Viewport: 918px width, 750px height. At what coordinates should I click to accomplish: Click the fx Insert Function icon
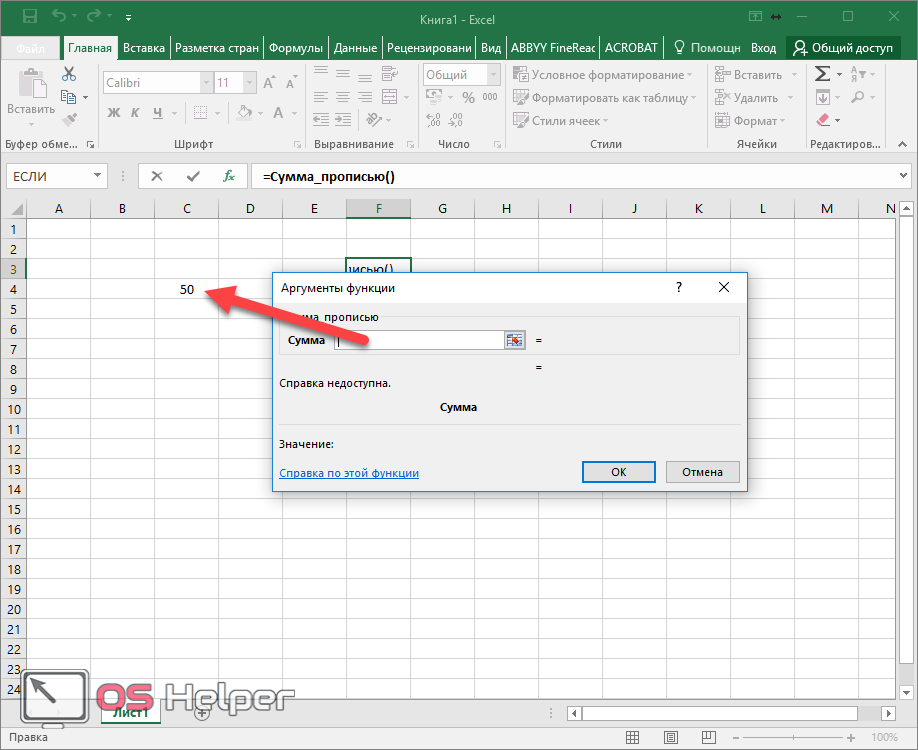coord(229,176)
